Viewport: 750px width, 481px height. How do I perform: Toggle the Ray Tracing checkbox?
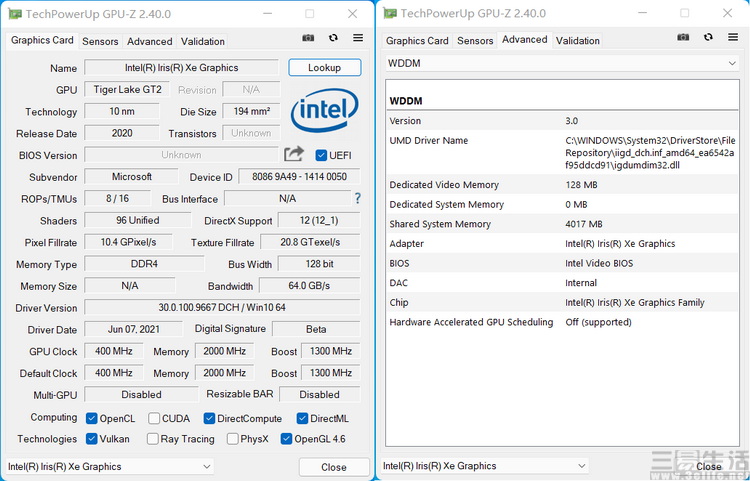(x=153, y=438)
